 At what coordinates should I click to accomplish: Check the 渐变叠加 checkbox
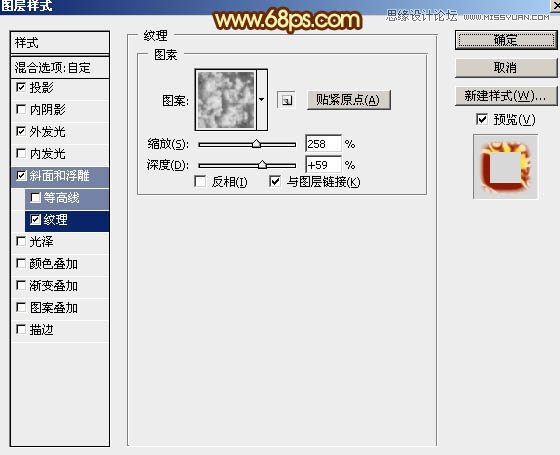pos(21,285)
